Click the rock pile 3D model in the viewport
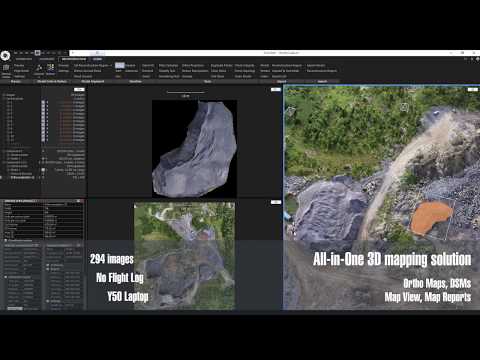The width and height of the screenshot is (480, 360). [x=196, y=150]
